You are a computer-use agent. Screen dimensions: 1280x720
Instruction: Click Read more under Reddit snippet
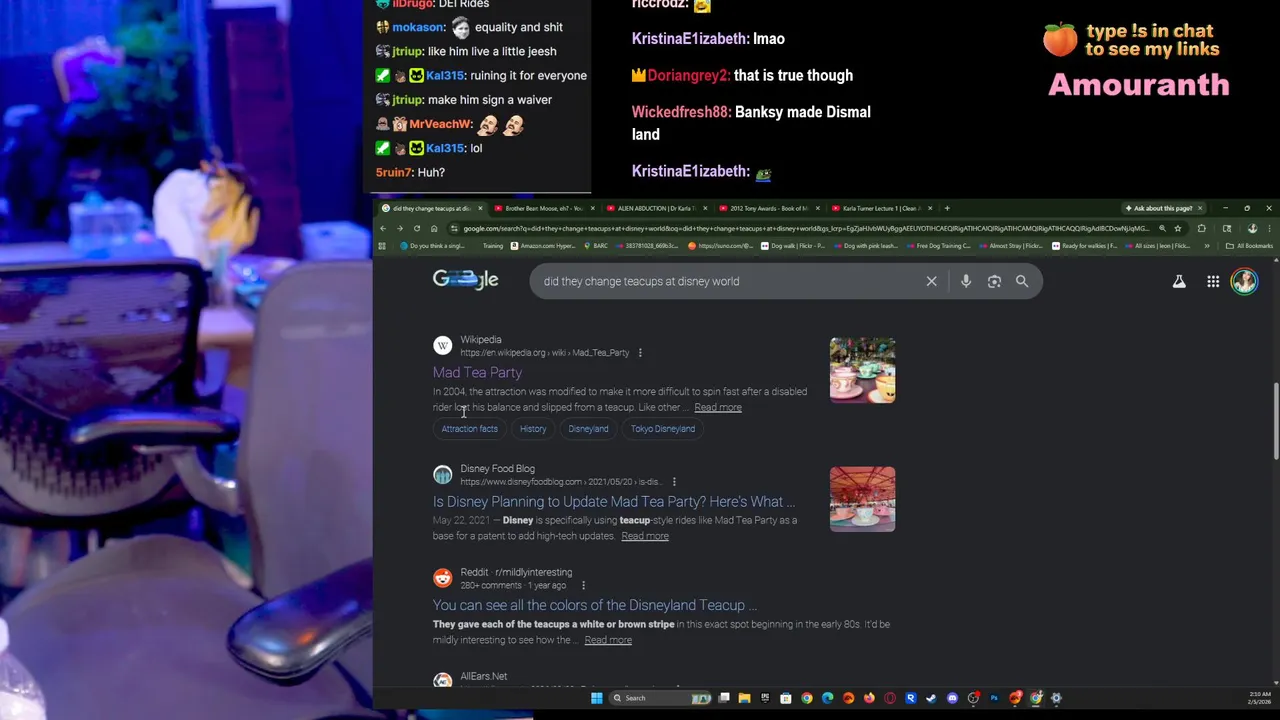[608, 640]
